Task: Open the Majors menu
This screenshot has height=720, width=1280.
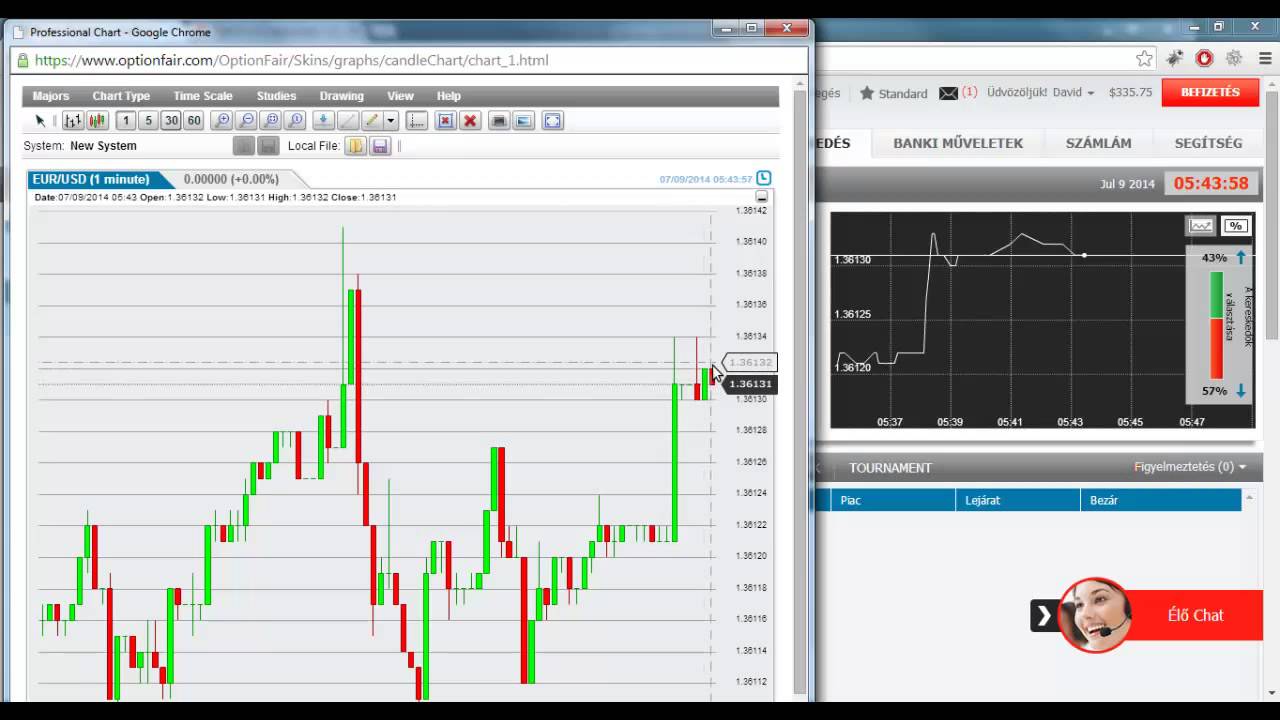Action: (x=51, y=96)
